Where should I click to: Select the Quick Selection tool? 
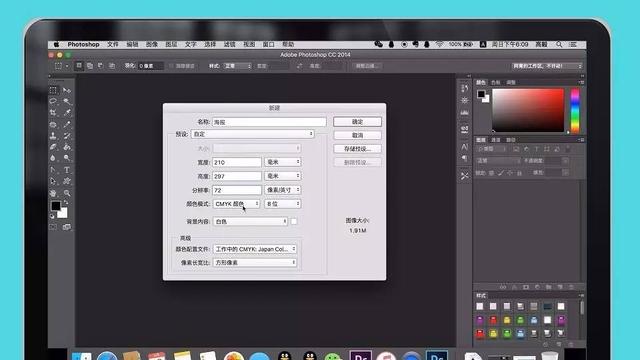[x=67, y=101]
